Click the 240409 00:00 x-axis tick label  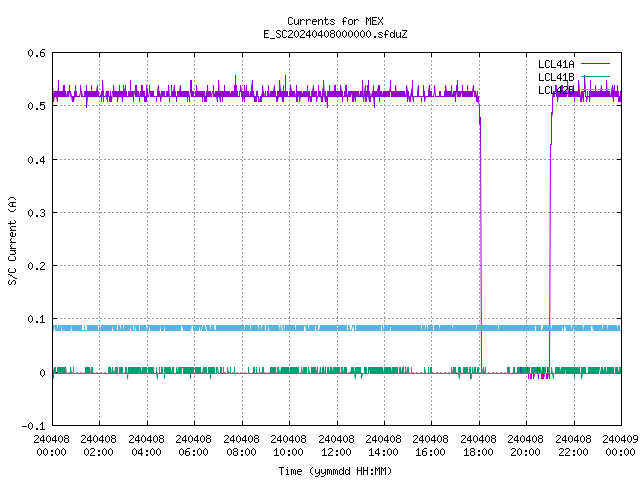620,445
